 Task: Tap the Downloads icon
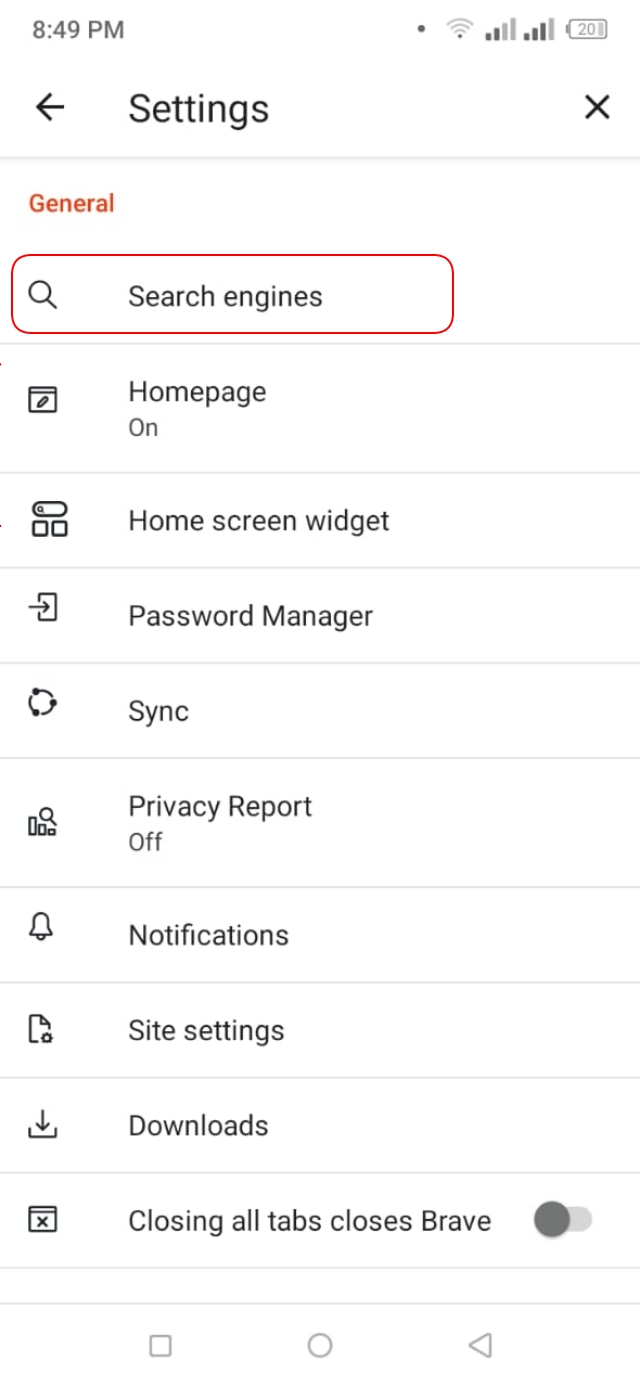tap(42, 1124)
